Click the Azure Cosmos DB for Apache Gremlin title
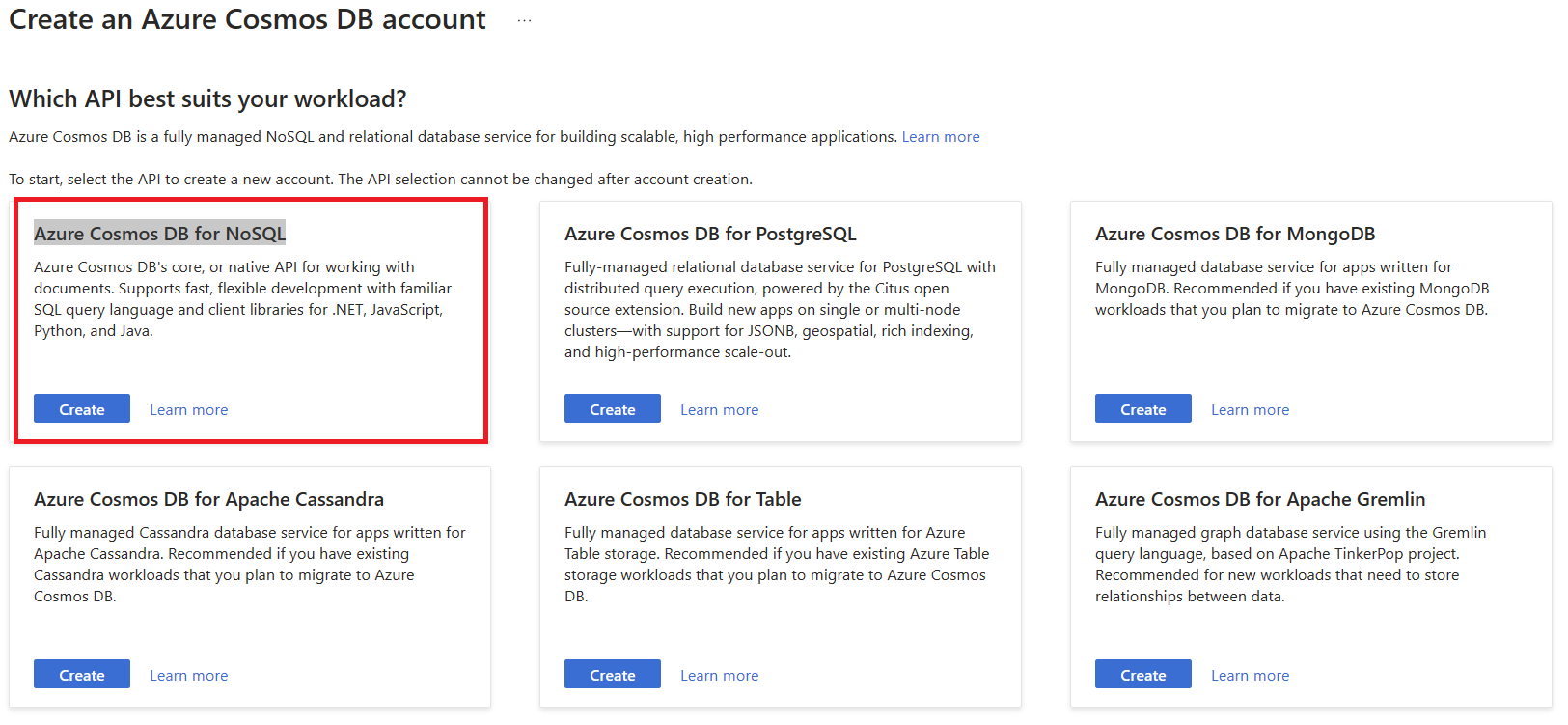Screen dimensions: 1568x725 tap(1259, 499)
